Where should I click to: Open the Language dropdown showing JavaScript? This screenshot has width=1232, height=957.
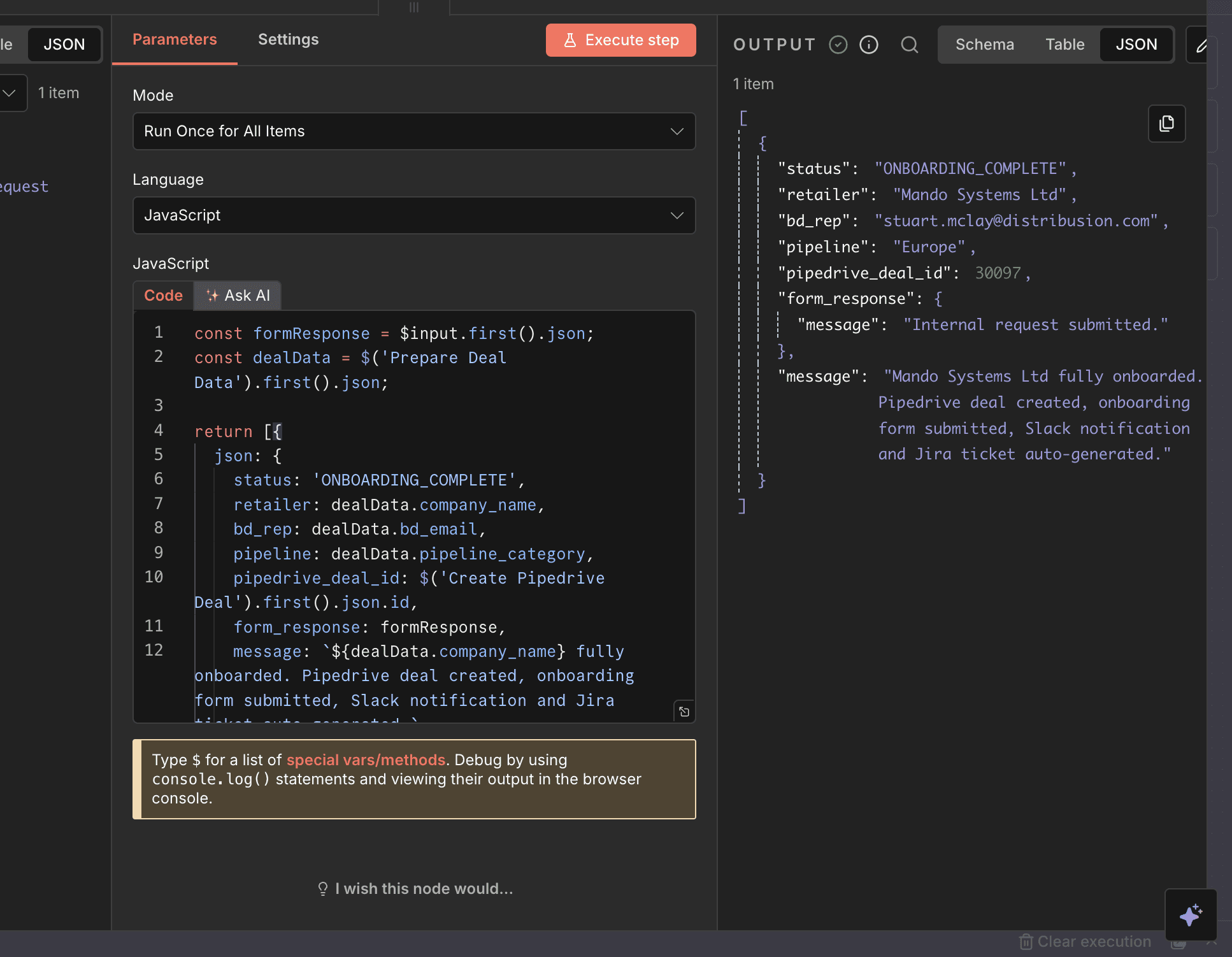pos(414,215)
